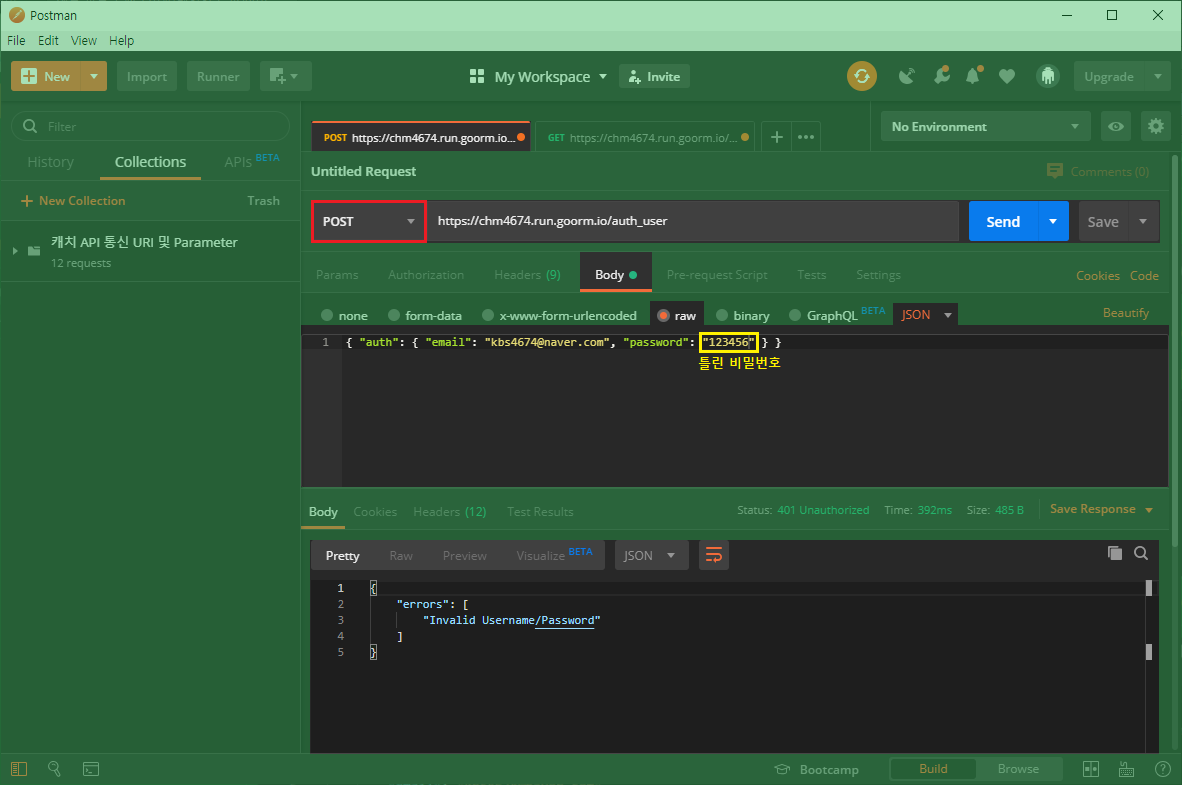Select the form-data body type
This screenshot has height=785, width=1182.
tap(393, 315)
